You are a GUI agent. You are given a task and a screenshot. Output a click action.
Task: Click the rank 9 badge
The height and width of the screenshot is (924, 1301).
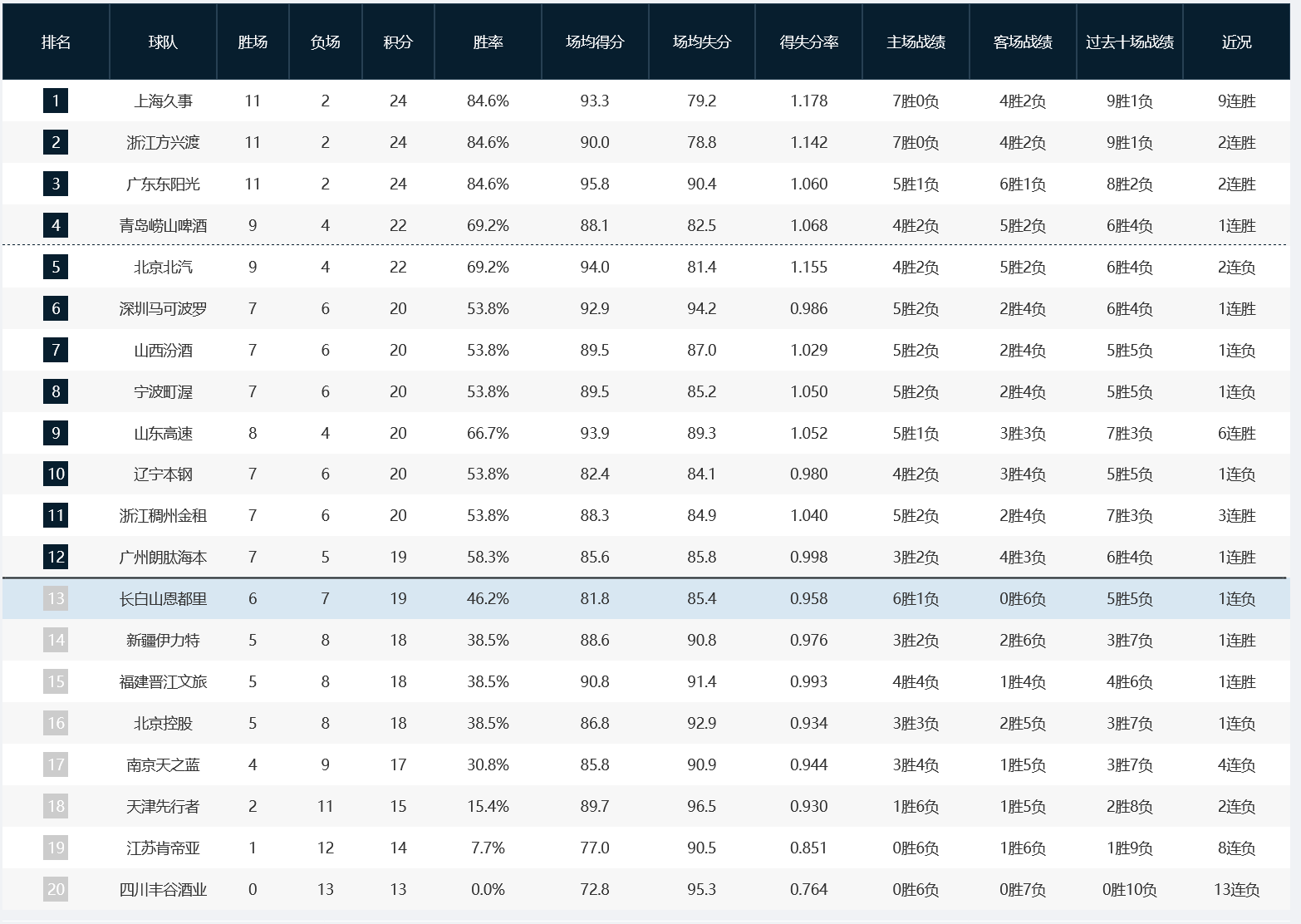[x=56, y=433]
